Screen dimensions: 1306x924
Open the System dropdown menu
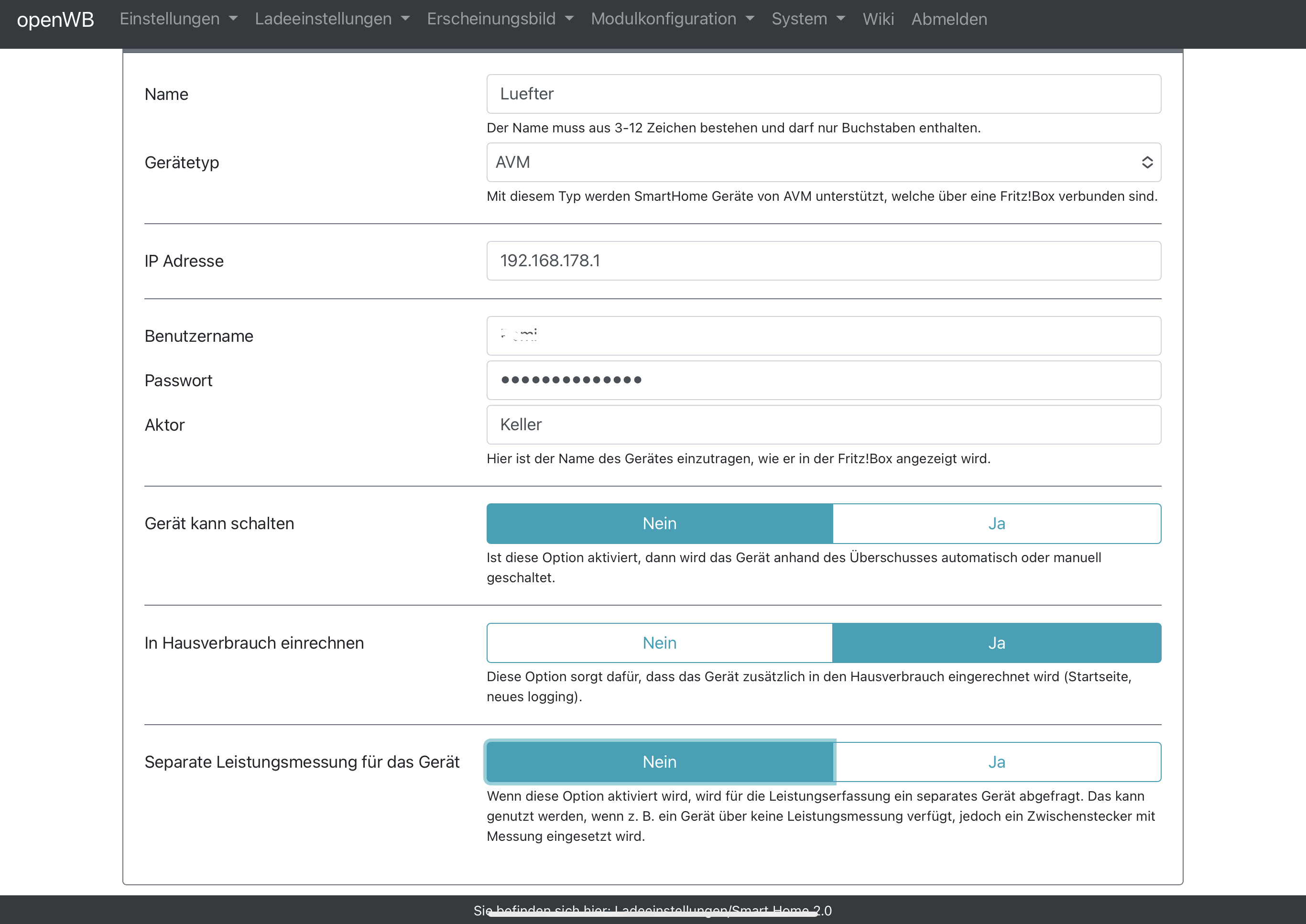coord(807,19)
